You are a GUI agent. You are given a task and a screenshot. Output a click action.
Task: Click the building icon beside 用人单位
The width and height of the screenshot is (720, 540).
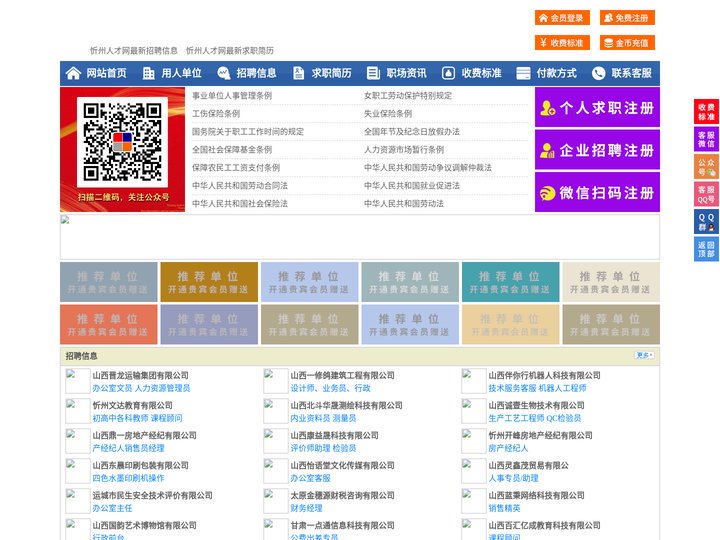(x=149, y=73)
